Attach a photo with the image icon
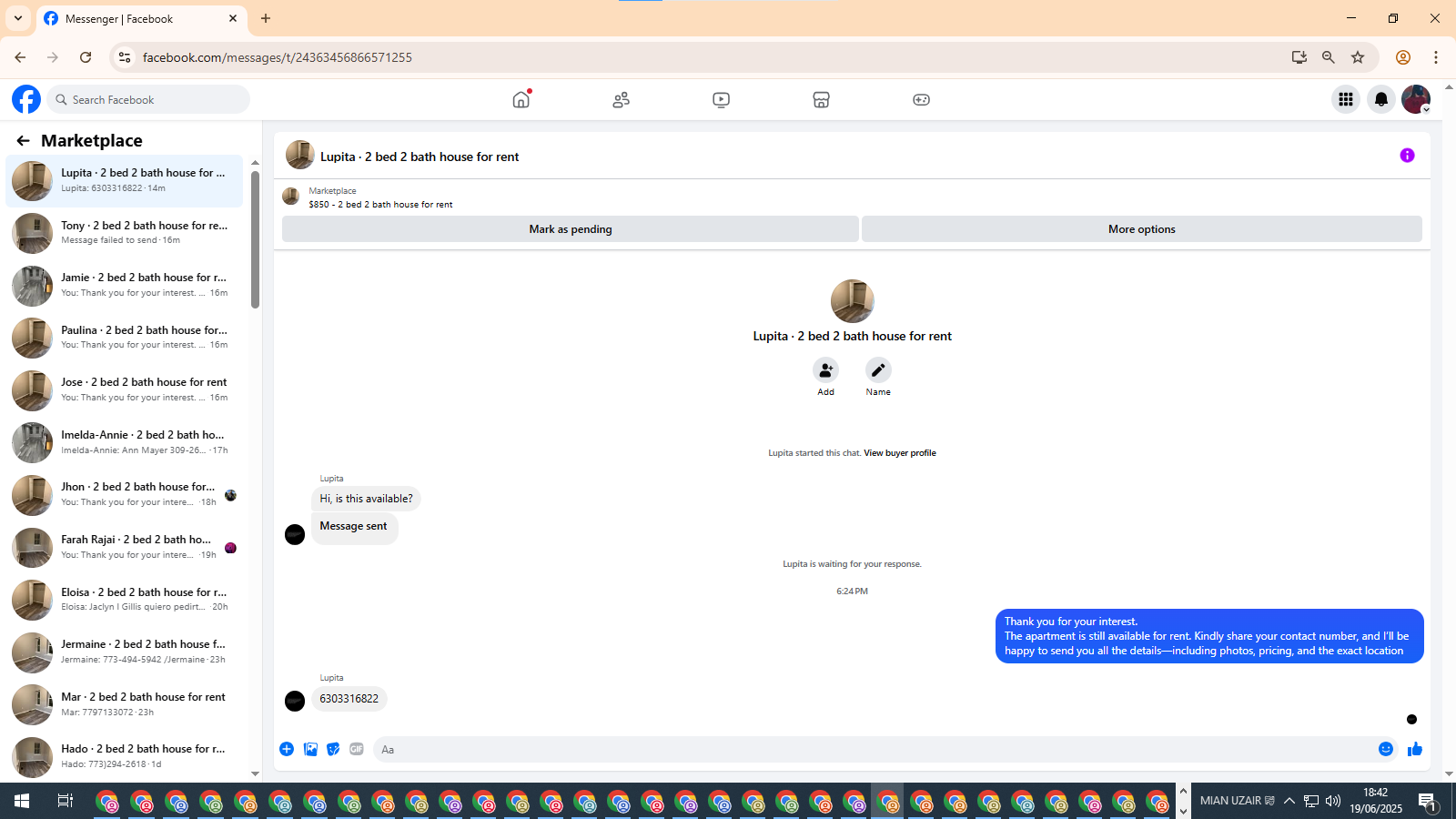The height and width of the screenshot is (819, 1456). click(x=310, y=749)
